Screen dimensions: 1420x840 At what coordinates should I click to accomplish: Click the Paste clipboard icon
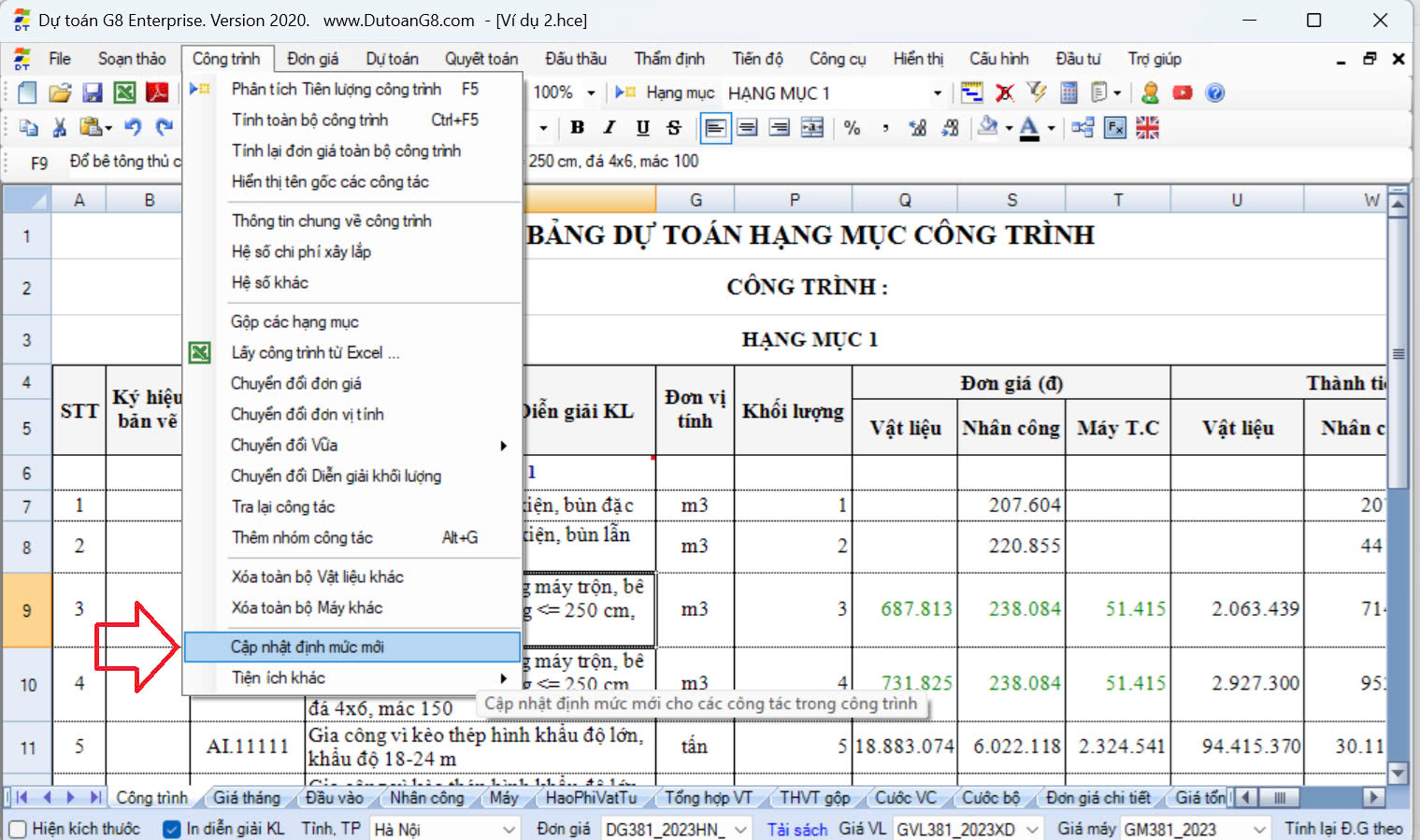[91, 127]
